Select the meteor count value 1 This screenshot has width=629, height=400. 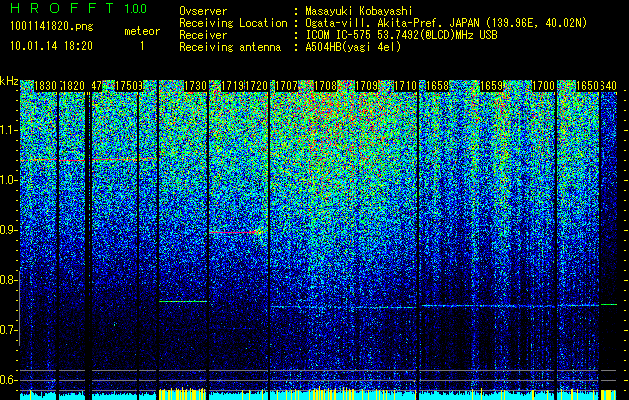coord(142,46)
